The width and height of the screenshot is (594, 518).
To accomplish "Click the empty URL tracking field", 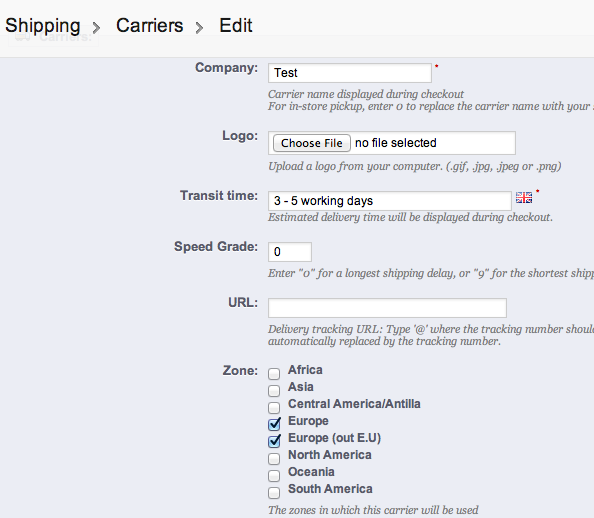I will pyautogui.click(x=387, y=308).
